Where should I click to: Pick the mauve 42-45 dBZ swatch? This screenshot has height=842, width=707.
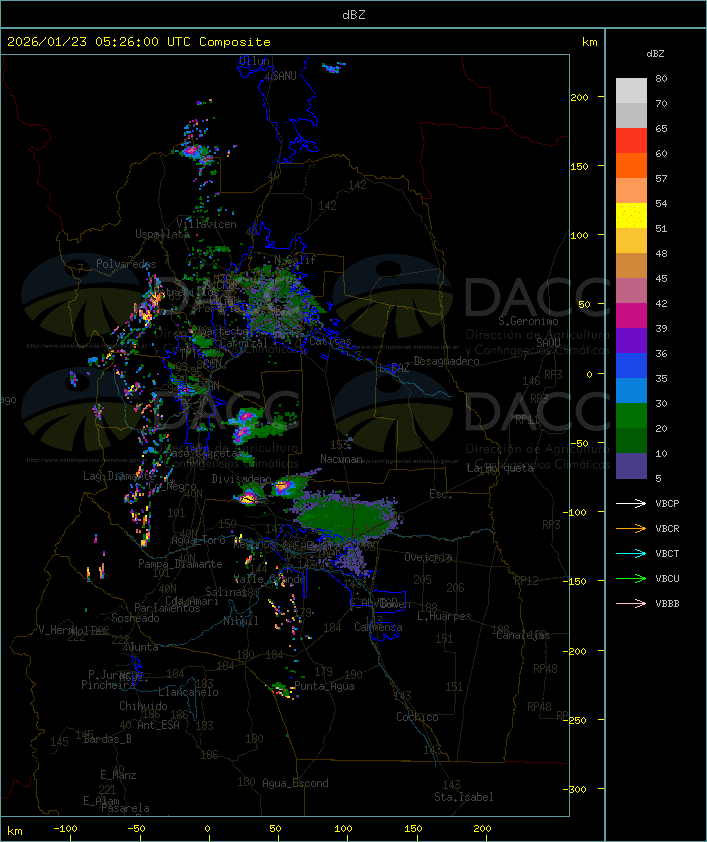(x=631, y=291)
